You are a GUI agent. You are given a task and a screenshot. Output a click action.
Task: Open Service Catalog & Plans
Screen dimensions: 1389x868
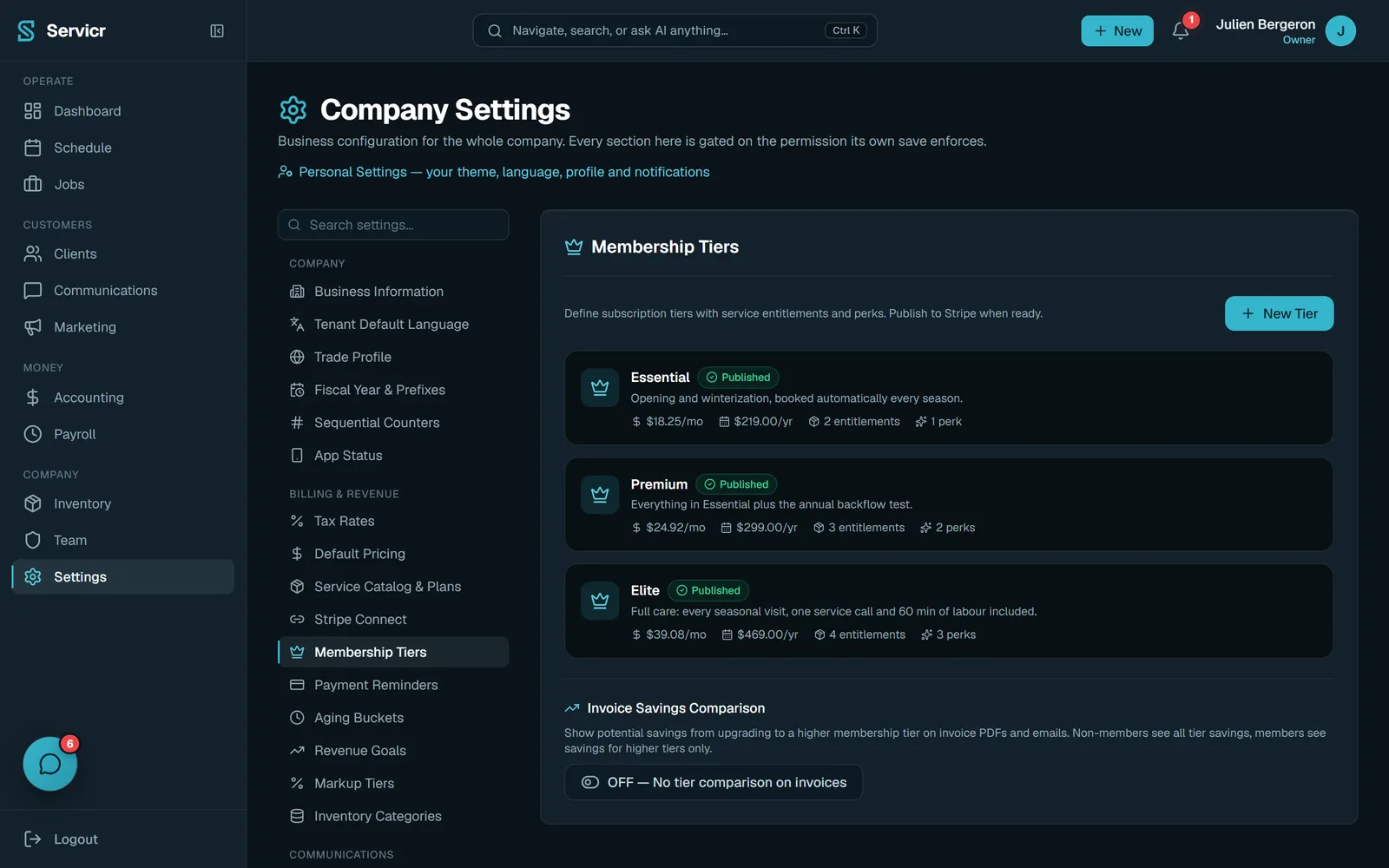tap(393, 587)
